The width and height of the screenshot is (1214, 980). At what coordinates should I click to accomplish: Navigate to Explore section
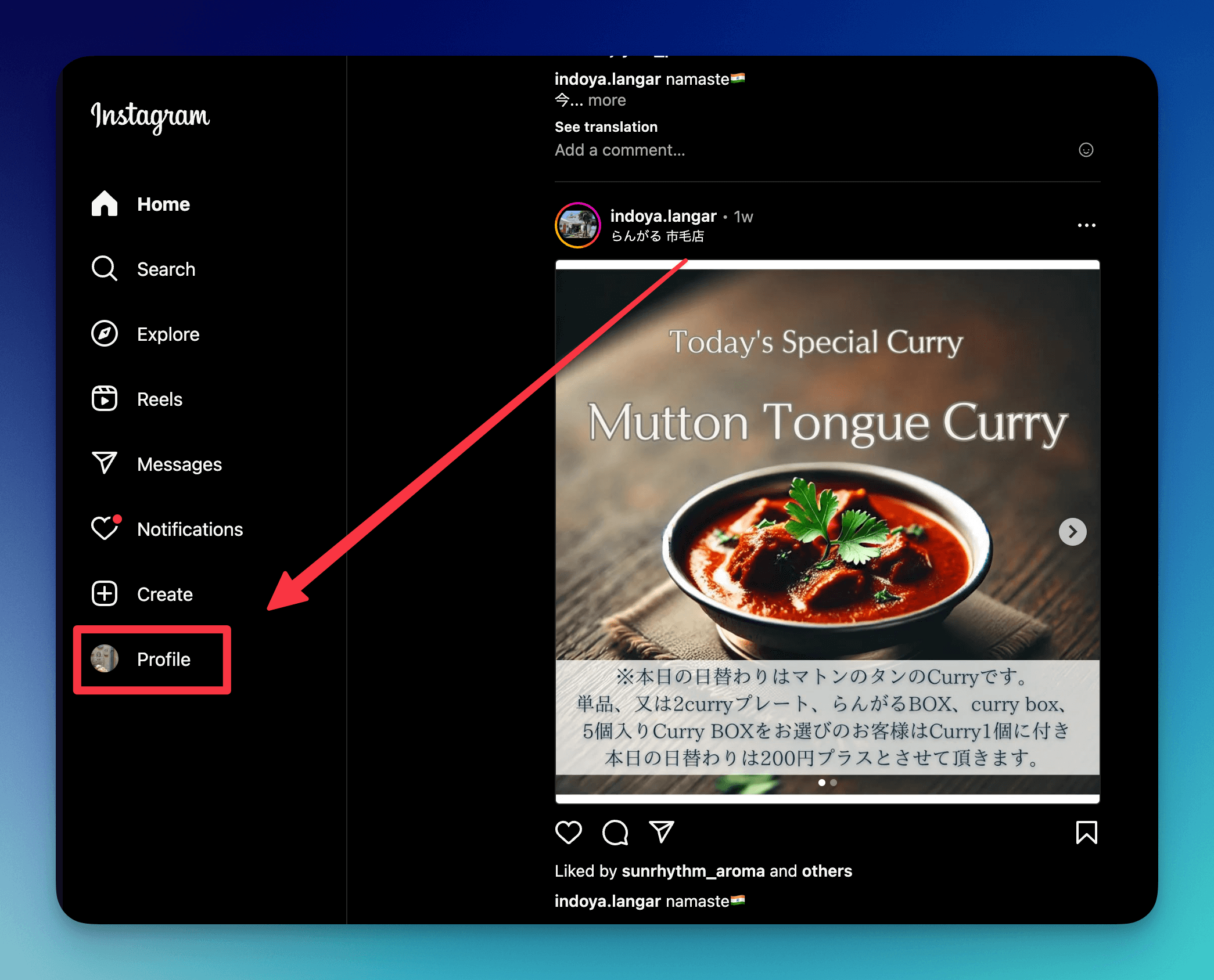(x=167, y=334)
